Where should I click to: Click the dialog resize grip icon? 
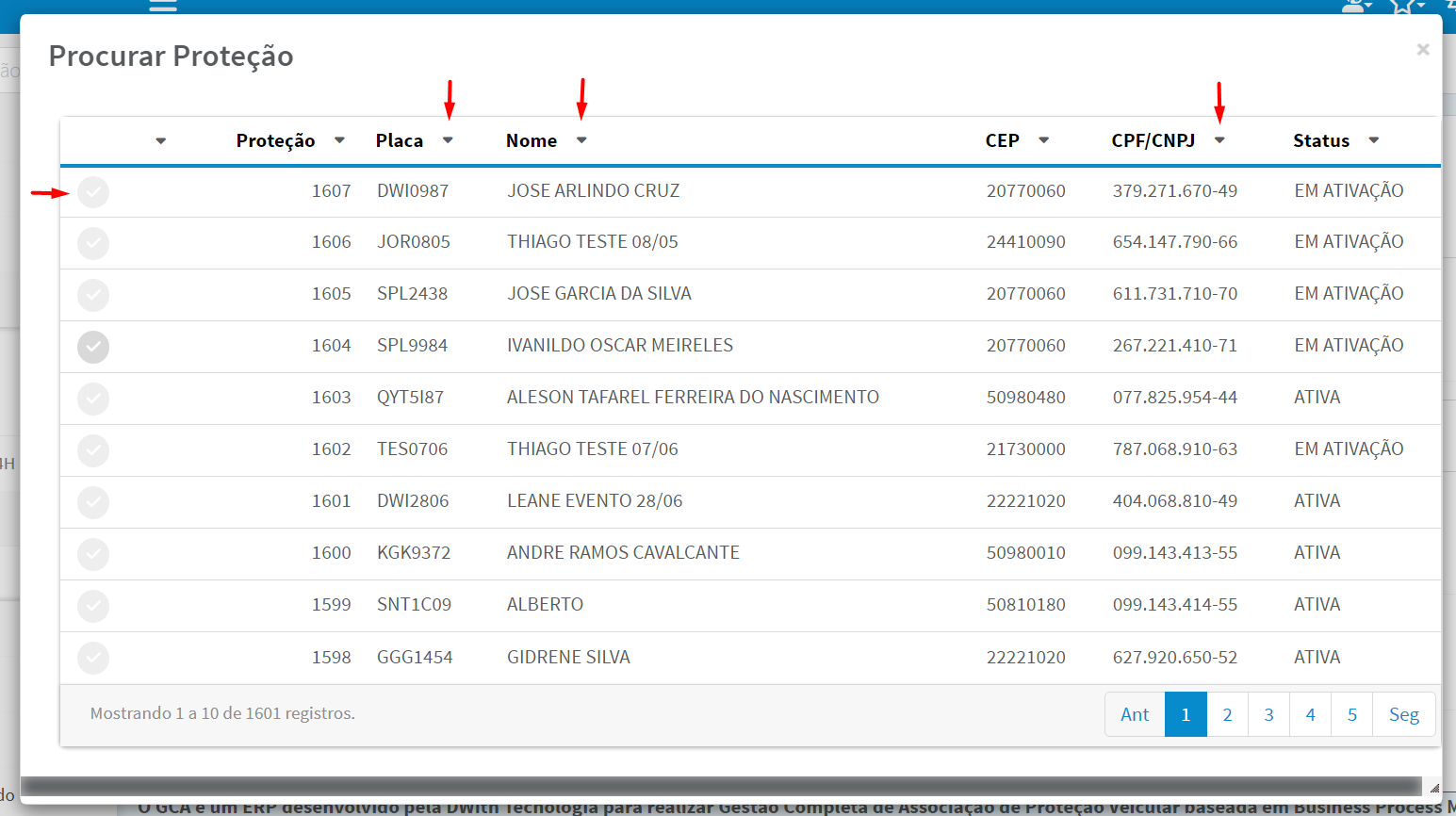tap(1434, 788)
